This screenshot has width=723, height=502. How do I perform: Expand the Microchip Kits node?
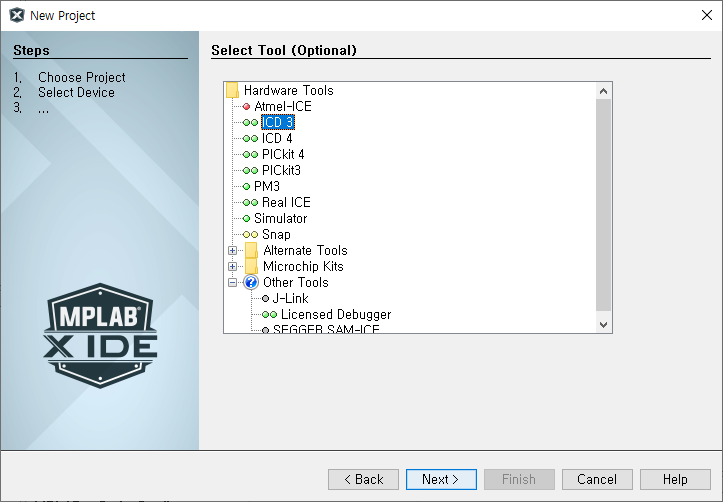[x=232, y=266]
